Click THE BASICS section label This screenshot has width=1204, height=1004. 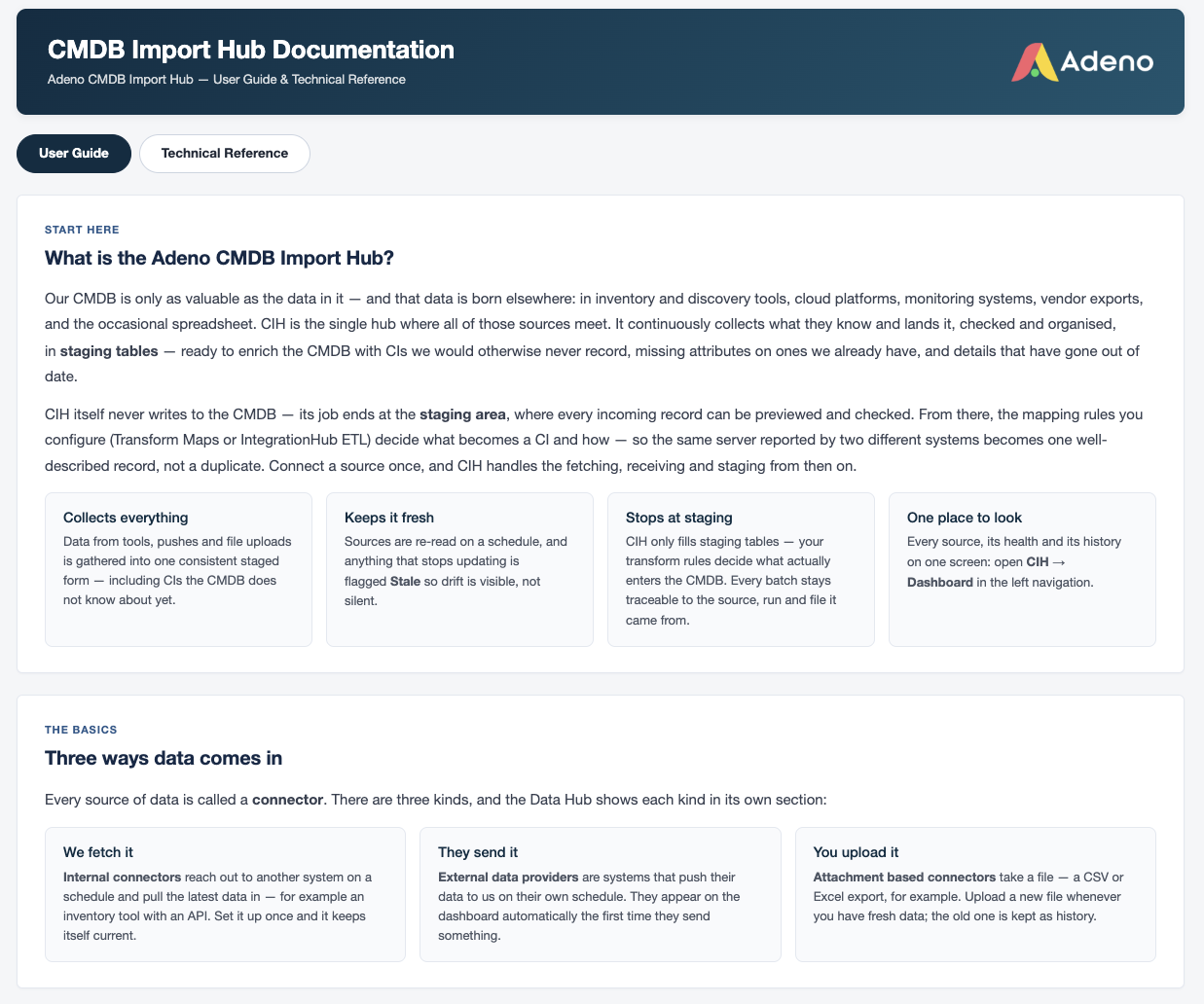pyautogui.click(x=81, y=730)
